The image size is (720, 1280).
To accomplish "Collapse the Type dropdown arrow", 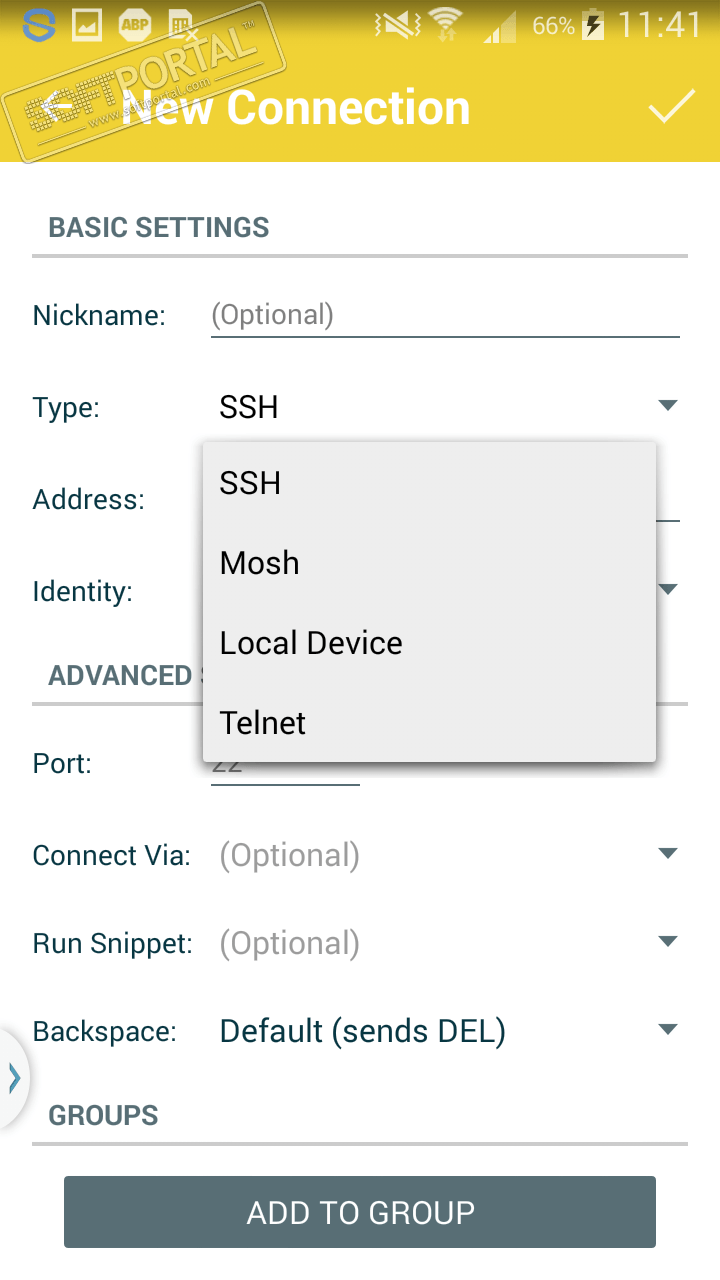I will click(x=668, y=406).
